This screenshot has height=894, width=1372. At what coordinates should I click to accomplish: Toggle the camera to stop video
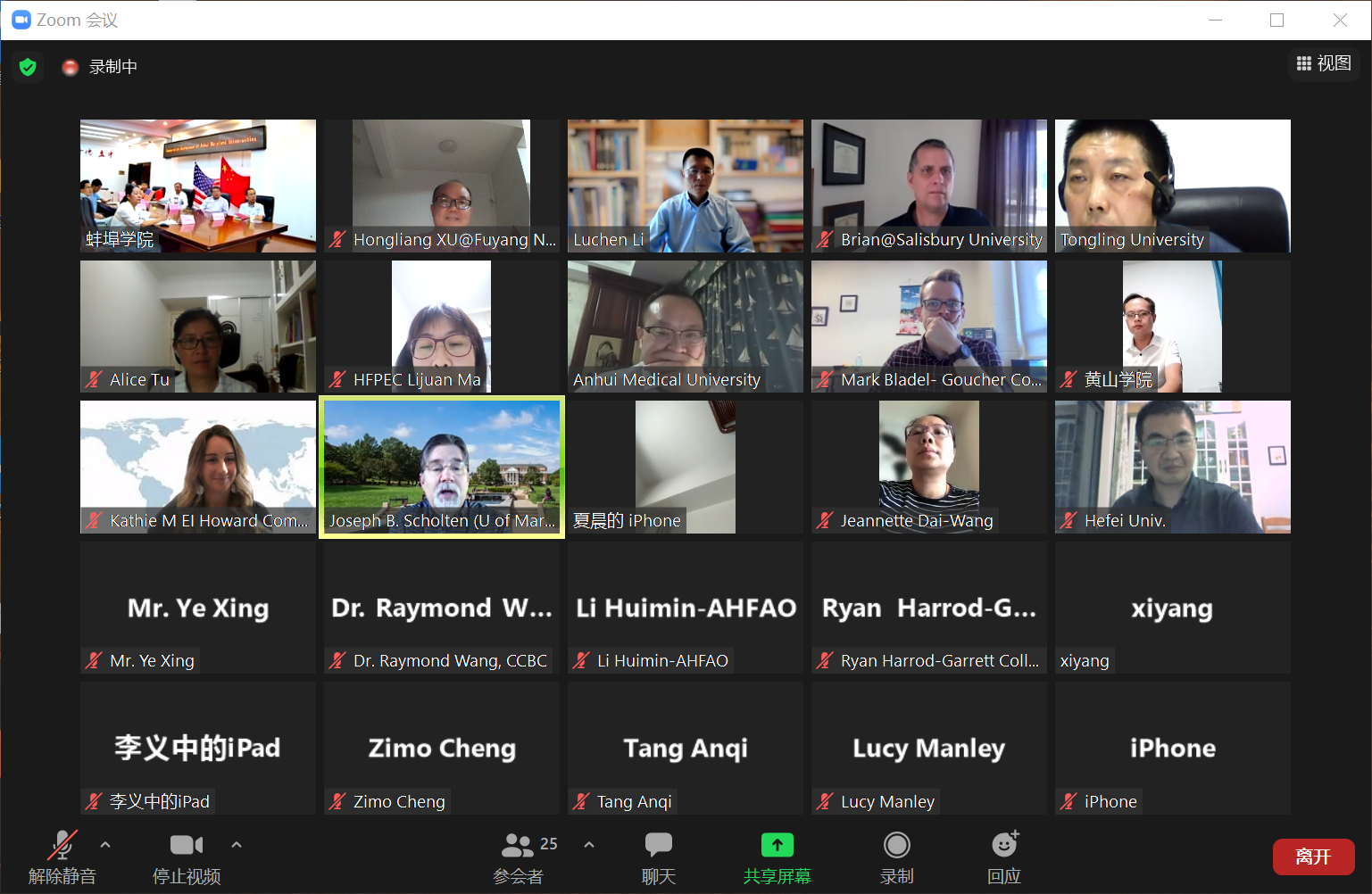(x=186, y=845)
